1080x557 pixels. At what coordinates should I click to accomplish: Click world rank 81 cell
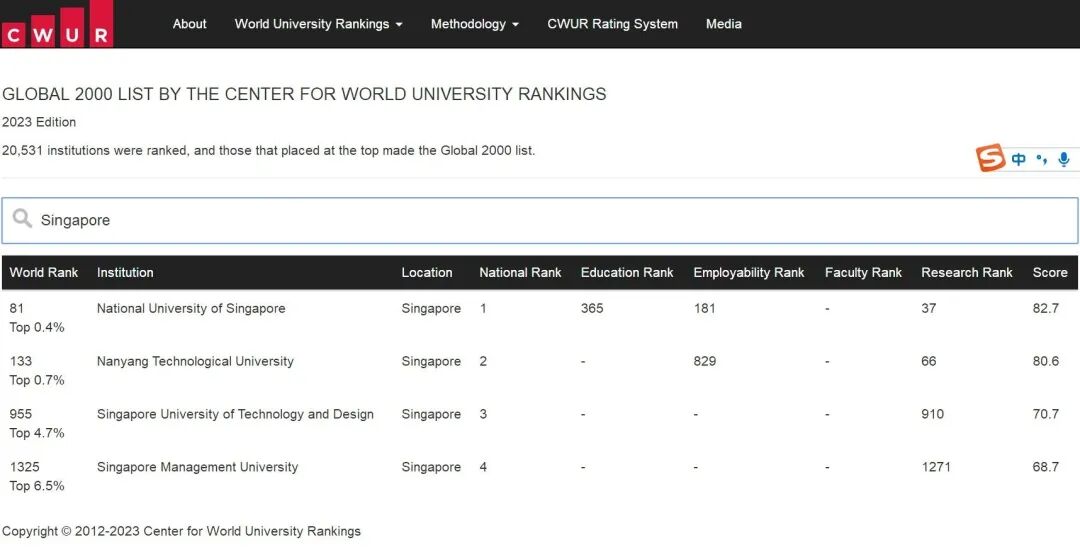point(16,308)
